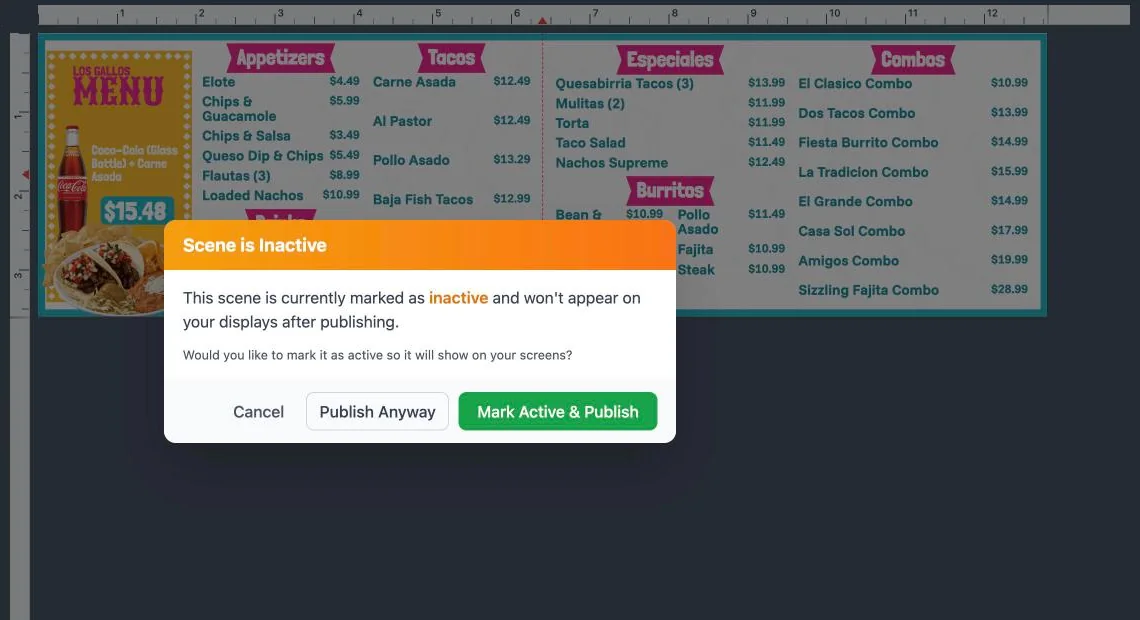Viewport: 1140px width, 620px height.
Task: Click the Fiesta Burrito Combo item
Action: [868, 142]
